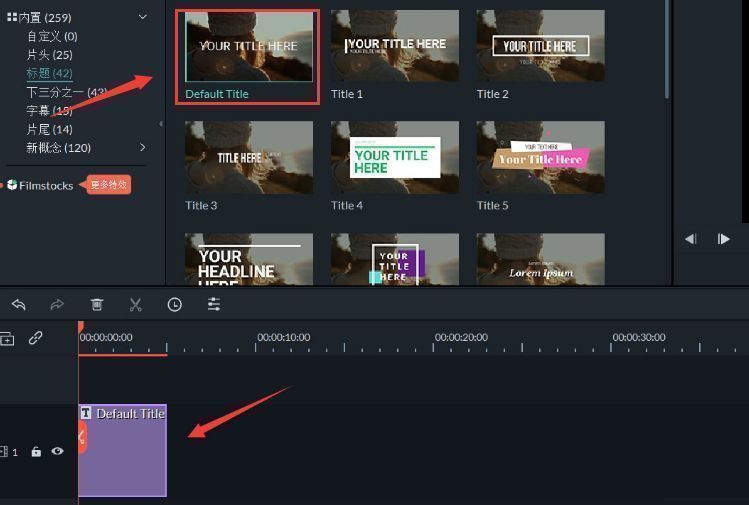The image size is (749, 505).
Task: Click the red playhead marker
Action: coord(81,326)
